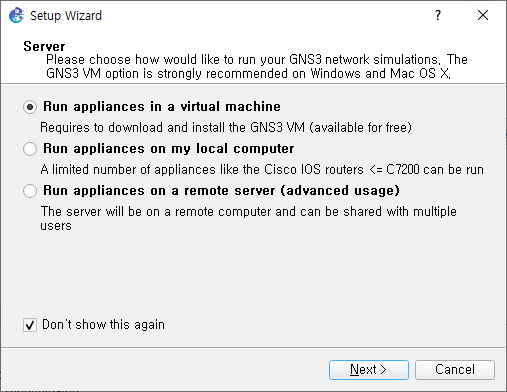Viewport: 507px width, 392px height.
Task: Choose the local computer radio button
Action: point(30,149)
